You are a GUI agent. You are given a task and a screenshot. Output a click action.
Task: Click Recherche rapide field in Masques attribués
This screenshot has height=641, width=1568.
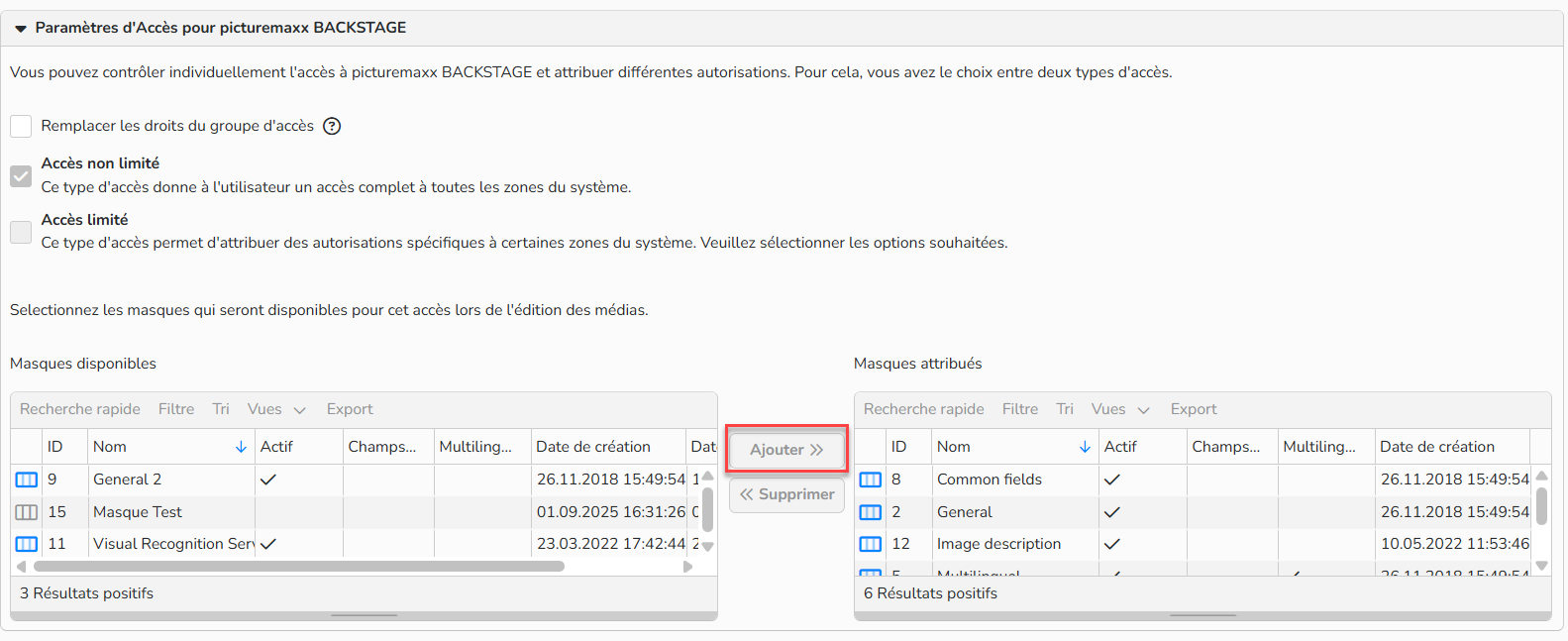tap(924, 409)
